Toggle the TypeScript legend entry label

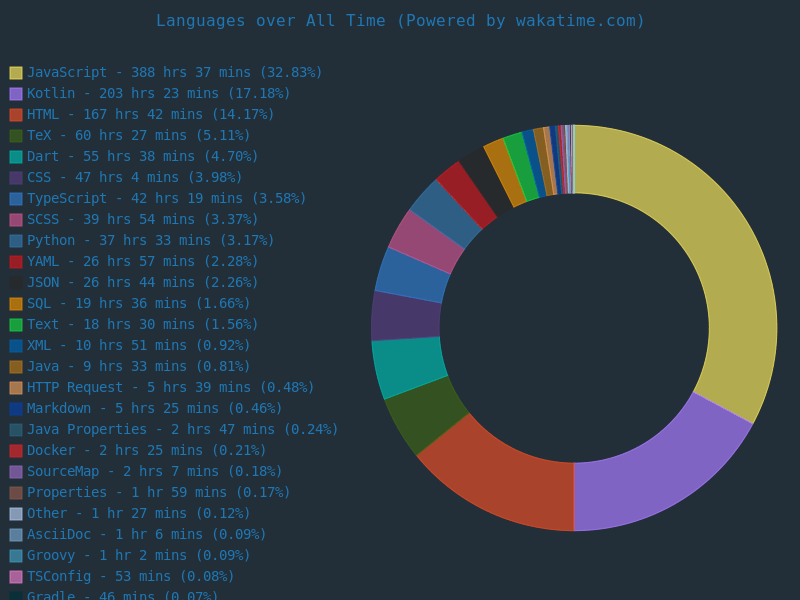[x=166, y=199]
